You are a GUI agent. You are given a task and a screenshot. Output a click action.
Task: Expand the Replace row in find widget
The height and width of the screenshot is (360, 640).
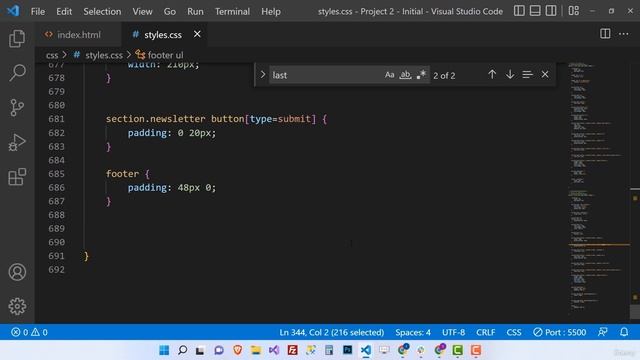pyautogui.click(x=263, y=75)
